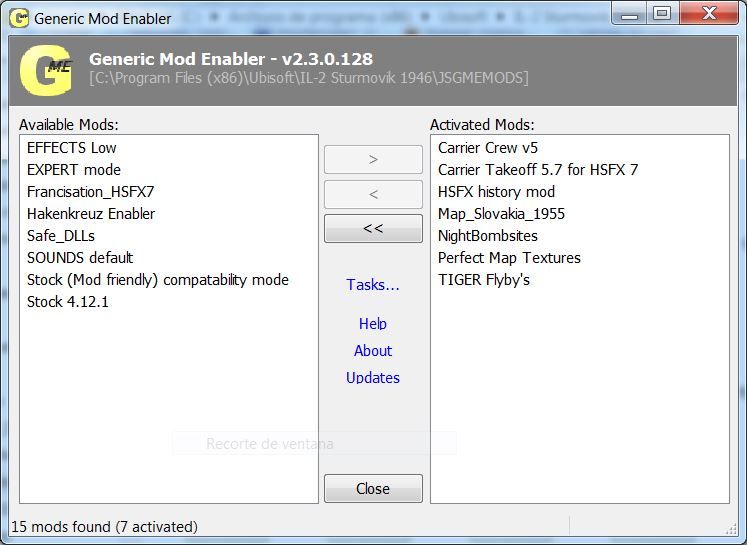Click the disable mod < arrow button
Screen dimensions: 747x545
pos(373,194)
